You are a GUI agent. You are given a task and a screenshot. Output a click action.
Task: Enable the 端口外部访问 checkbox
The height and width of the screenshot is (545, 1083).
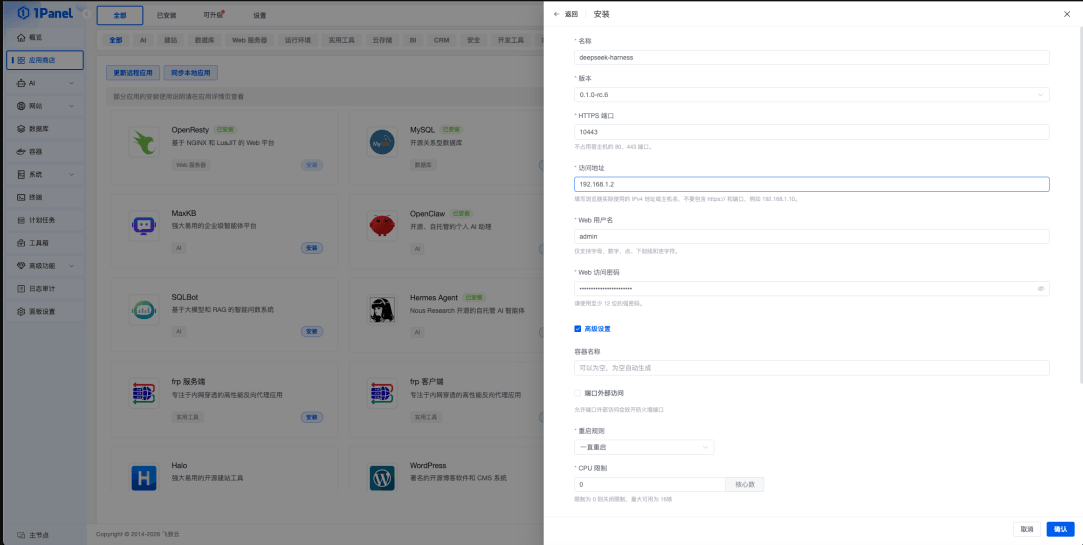tap(577, 393)
